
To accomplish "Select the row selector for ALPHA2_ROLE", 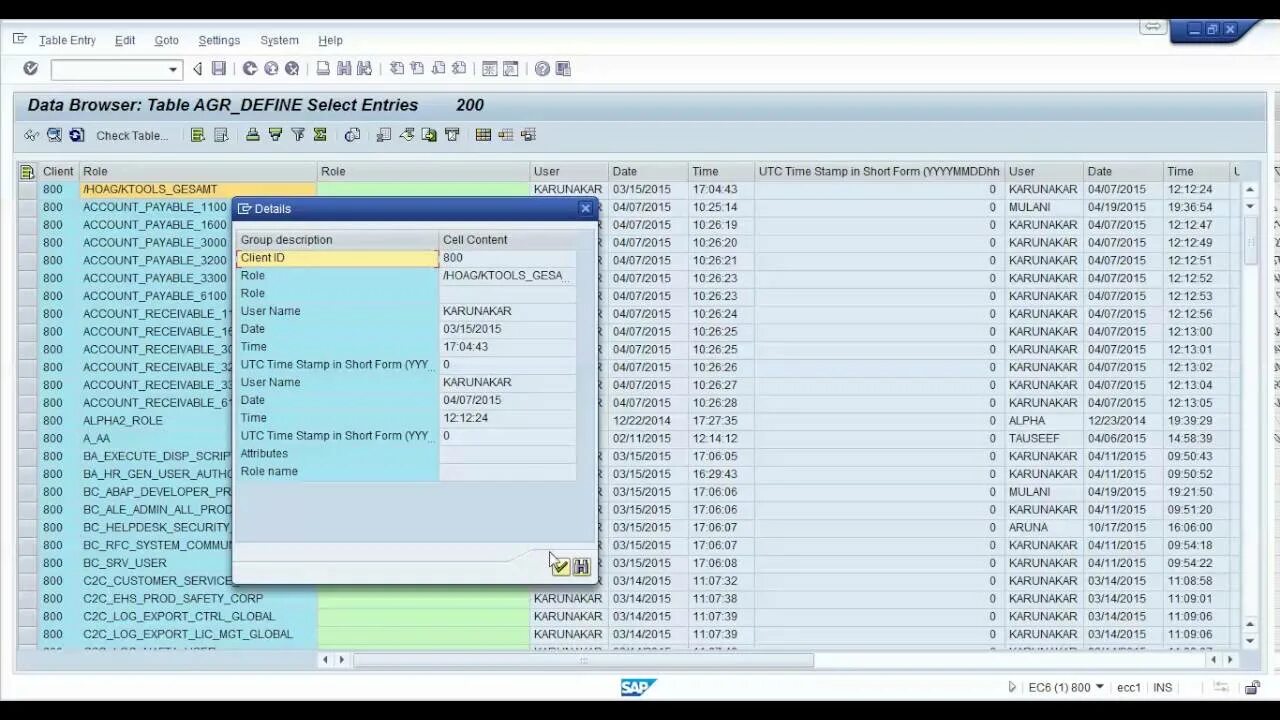I will (x=27, y=421).
